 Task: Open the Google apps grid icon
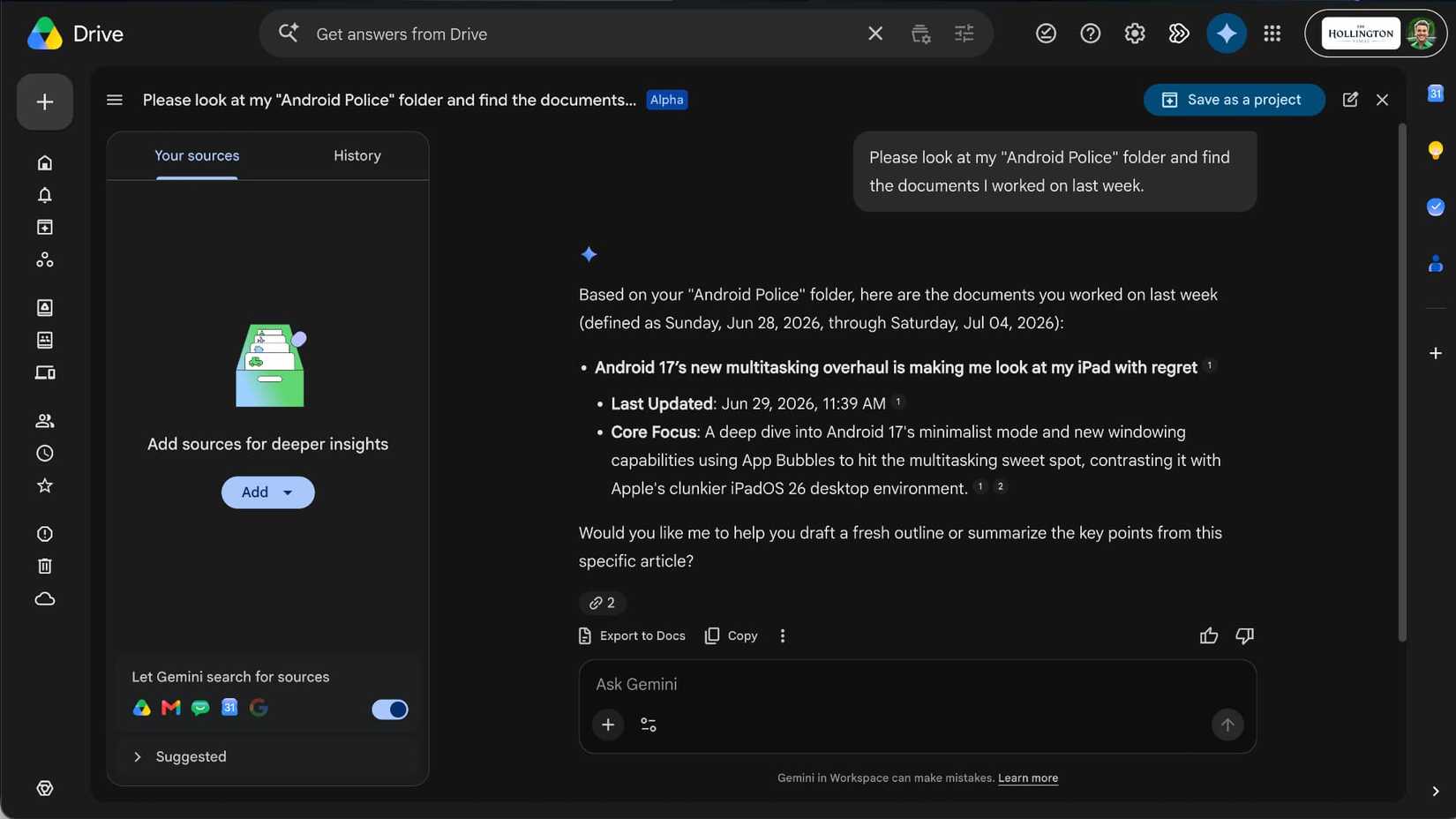click(x=1272, y=34)
